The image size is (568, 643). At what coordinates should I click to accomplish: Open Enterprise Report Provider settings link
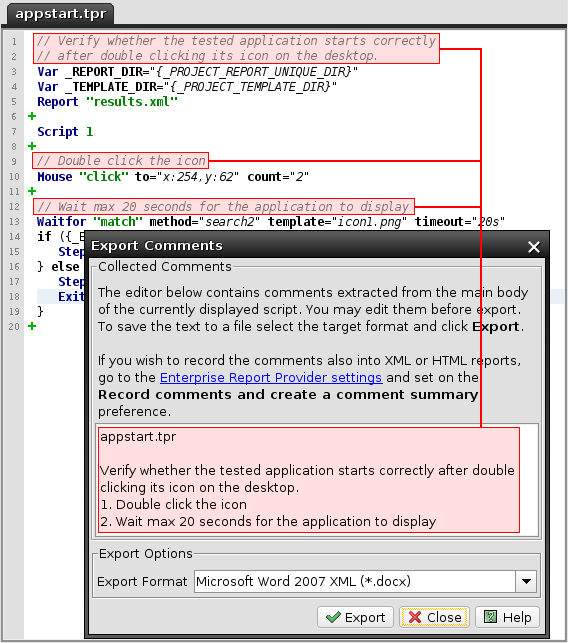pos(271,377)
